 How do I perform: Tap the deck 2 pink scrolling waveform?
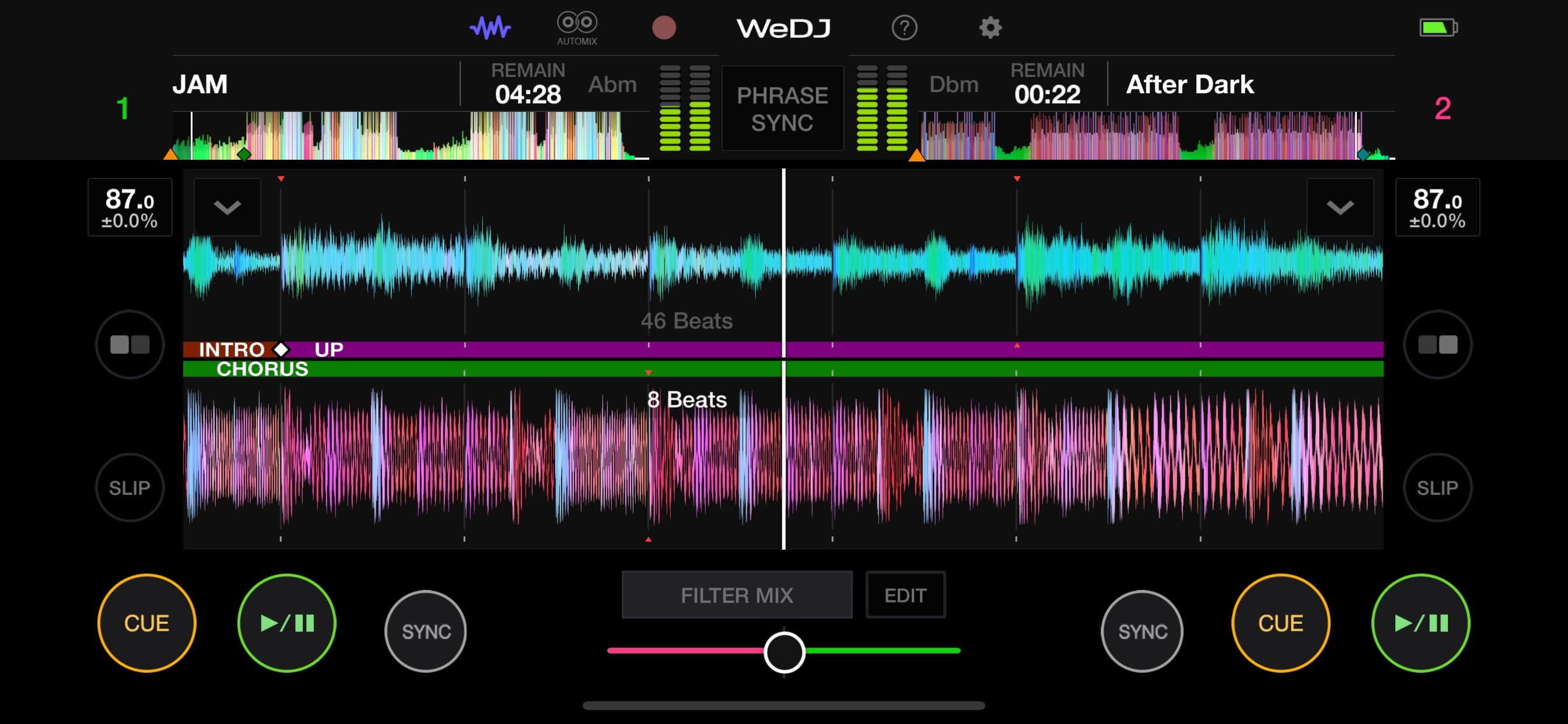pos(783,456)
